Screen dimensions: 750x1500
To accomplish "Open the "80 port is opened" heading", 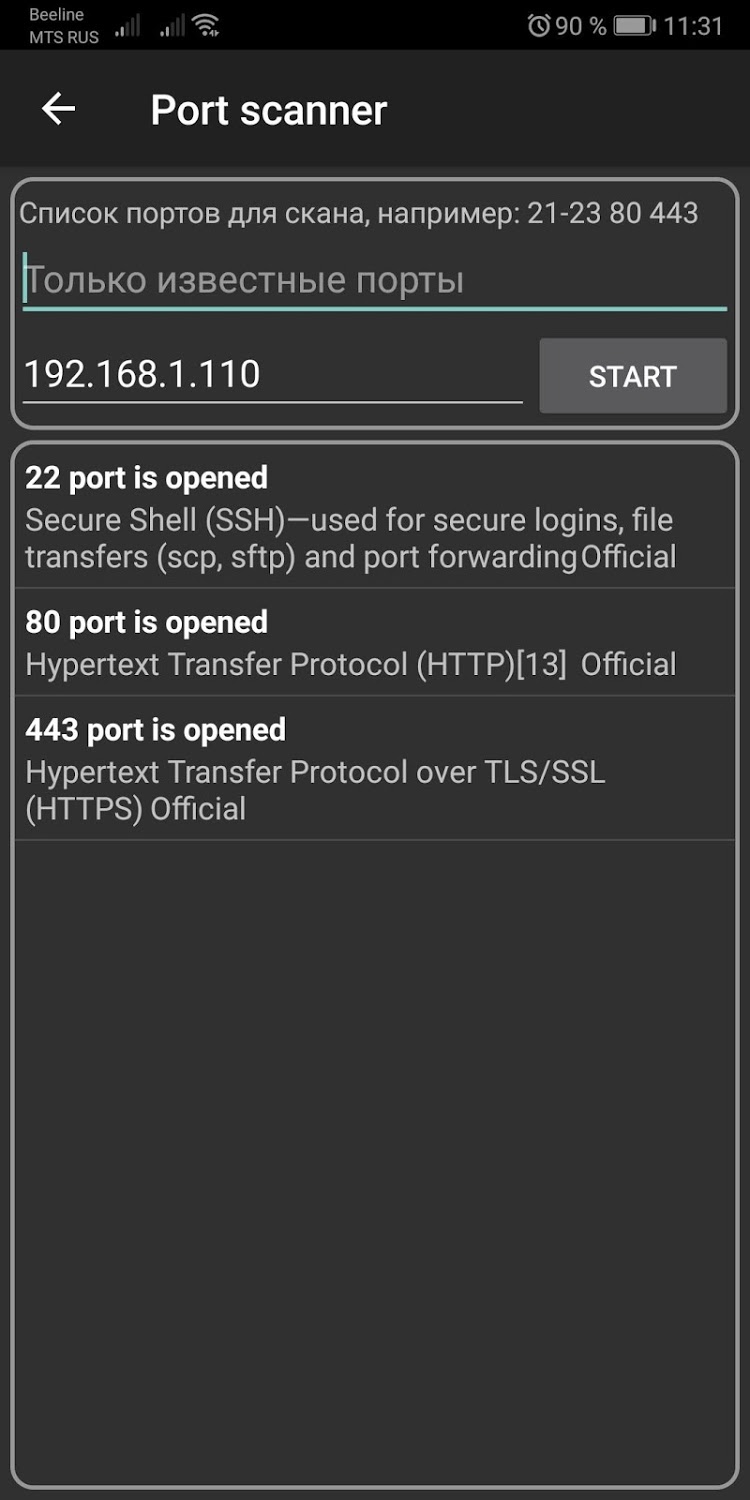I will click(x=146, y=622).
